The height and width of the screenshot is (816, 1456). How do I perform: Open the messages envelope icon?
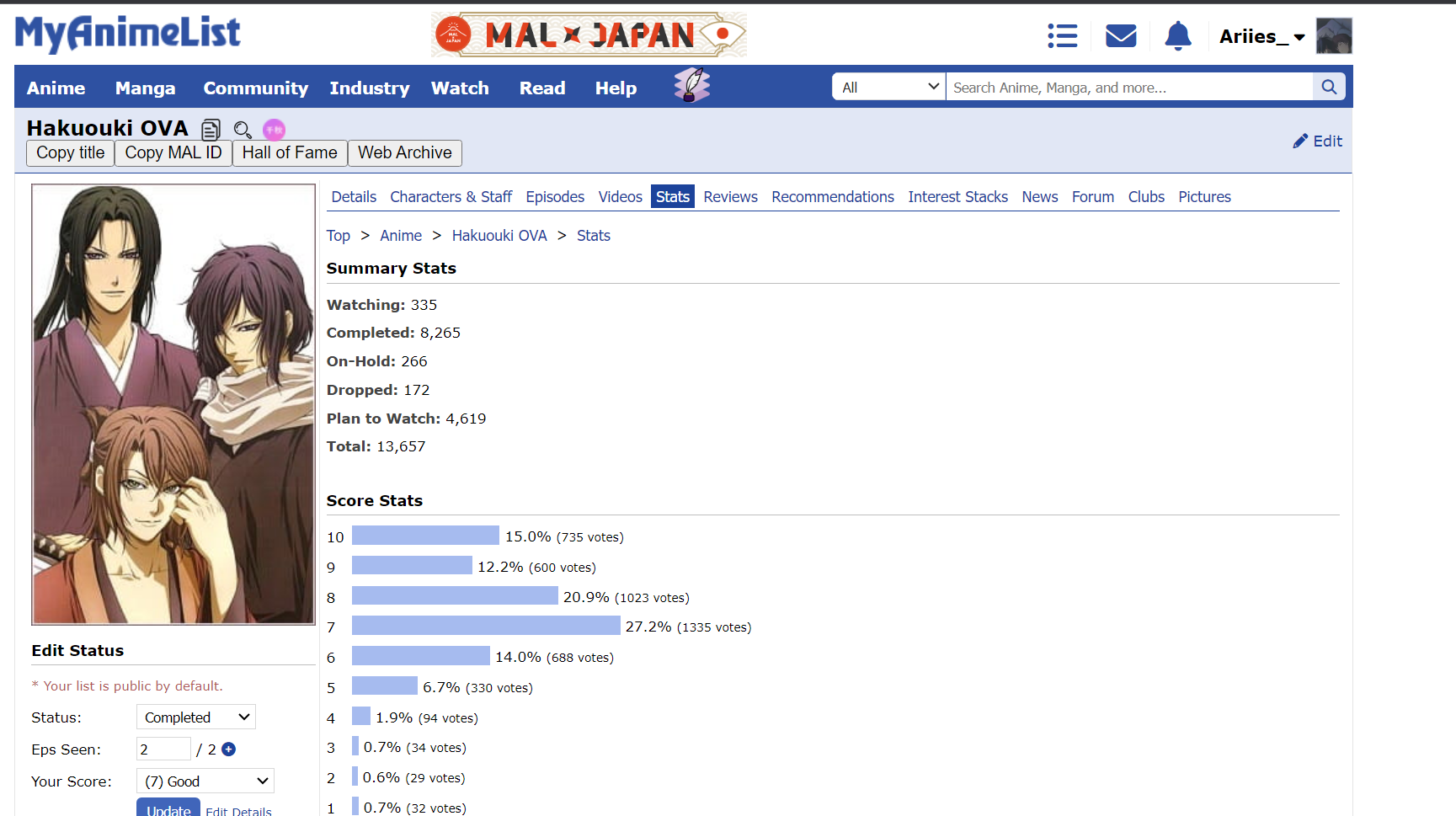(1121, 36)
